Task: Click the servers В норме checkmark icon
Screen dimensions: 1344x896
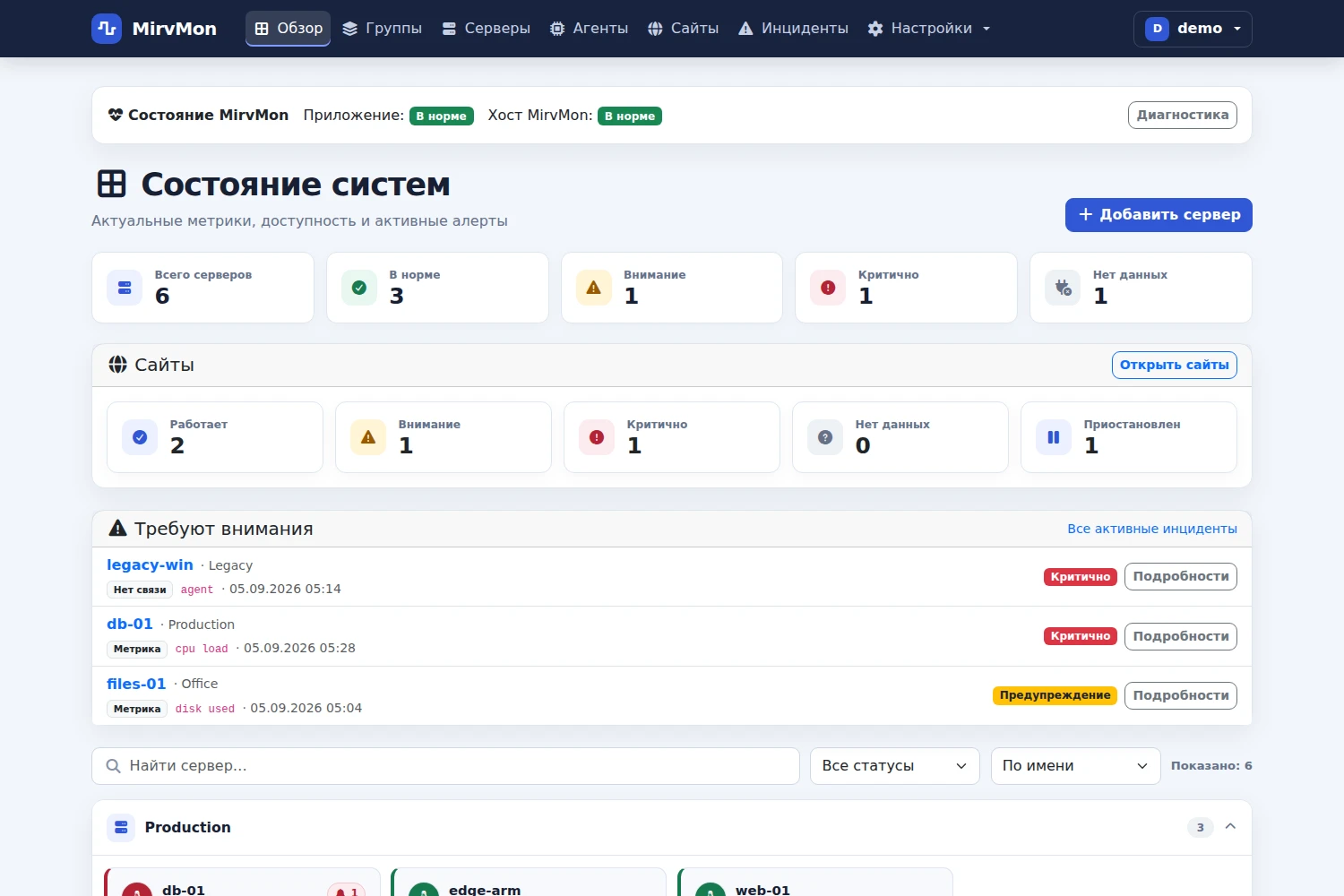Action: point(359,288)
